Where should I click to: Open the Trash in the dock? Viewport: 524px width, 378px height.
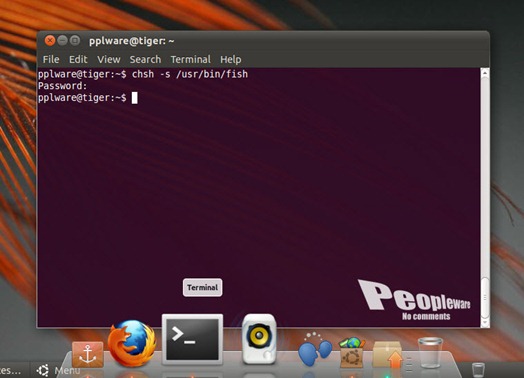(x=430, y=352)
